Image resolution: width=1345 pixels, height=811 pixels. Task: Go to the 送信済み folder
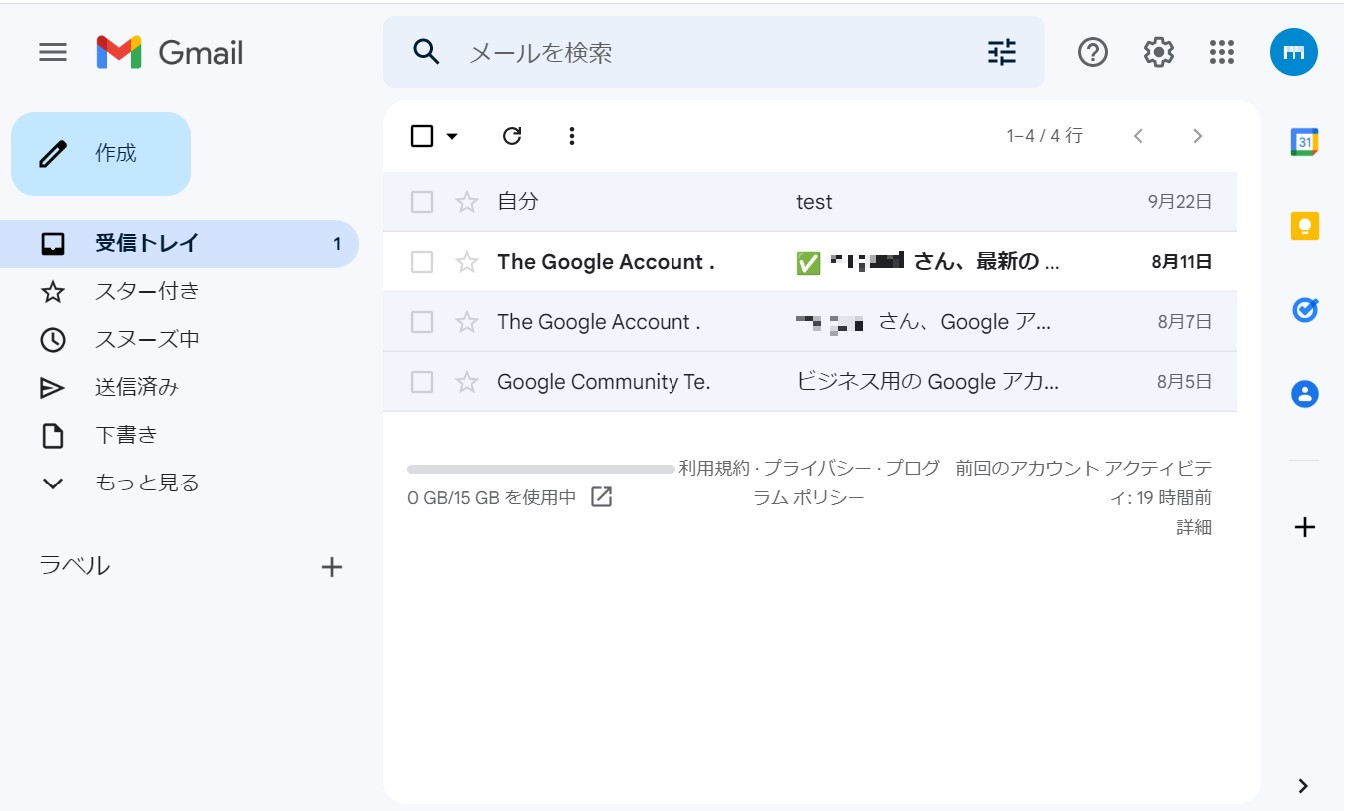tap(137, 387)
